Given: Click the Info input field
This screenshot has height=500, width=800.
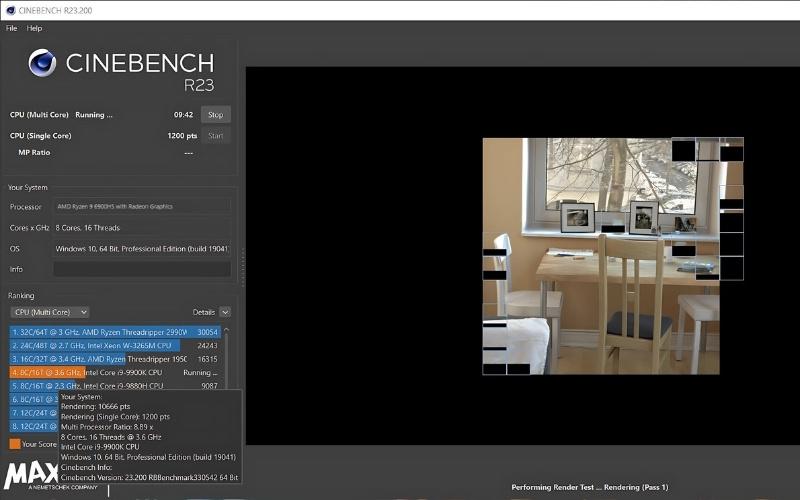Looking at the screenshot, I should (142, 269).
